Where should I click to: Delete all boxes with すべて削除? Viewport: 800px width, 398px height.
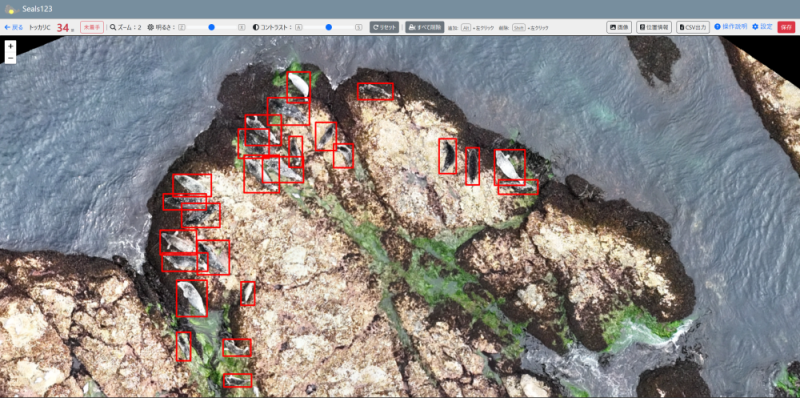(424, 28)
